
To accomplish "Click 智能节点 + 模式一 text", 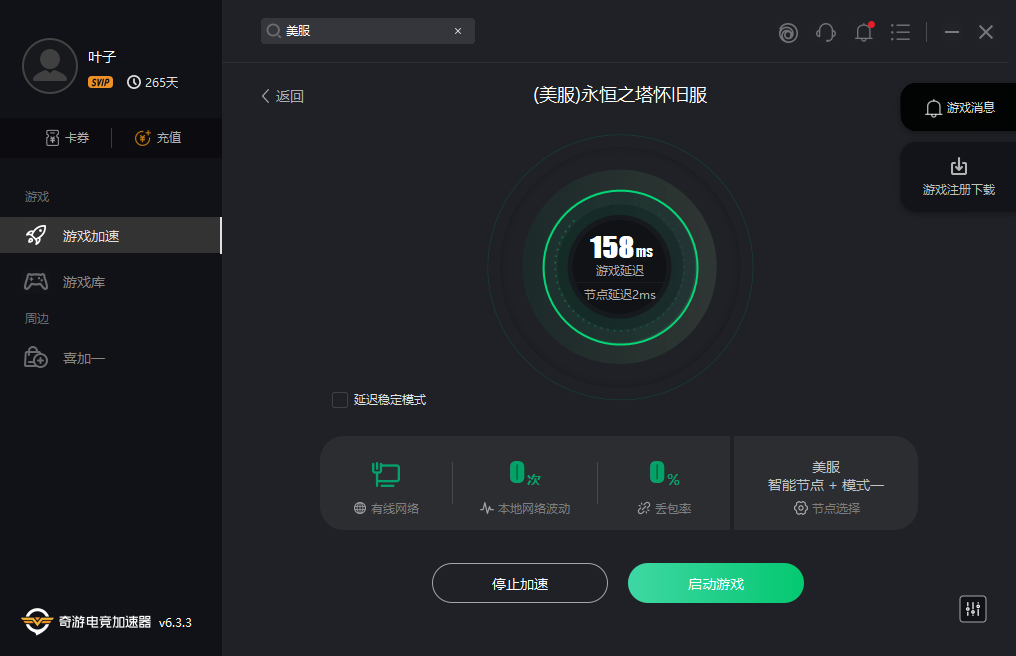I will (x=826, y=485).
